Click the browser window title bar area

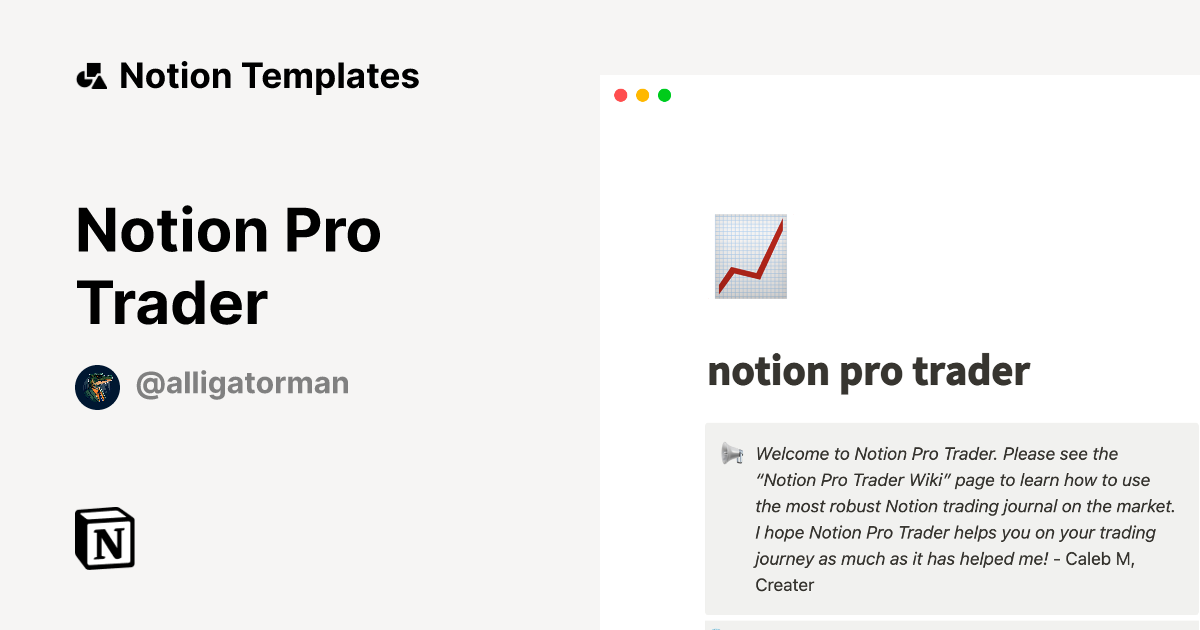click(900, 95)
